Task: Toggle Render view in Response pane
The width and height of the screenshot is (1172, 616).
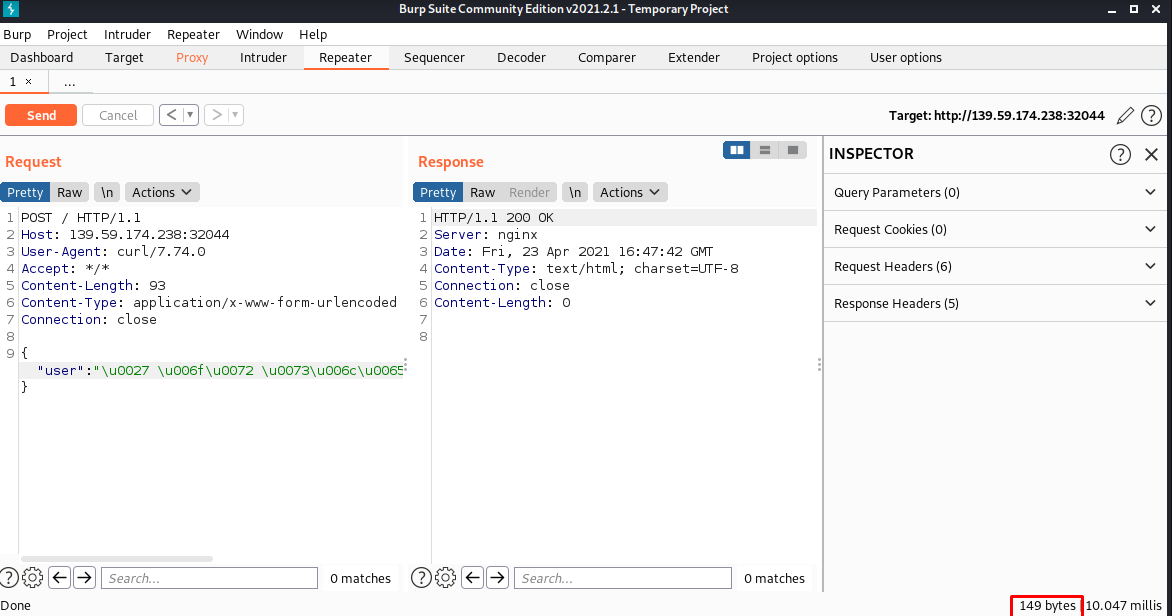Action: (529, 192)
